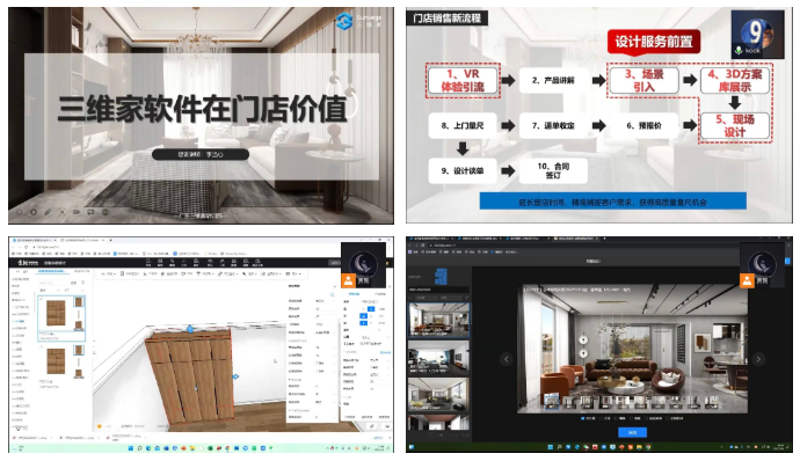Click the blue confirm button below the panorama
The height and width of the screenshot is (461, 800).
[x=633, y=432]
